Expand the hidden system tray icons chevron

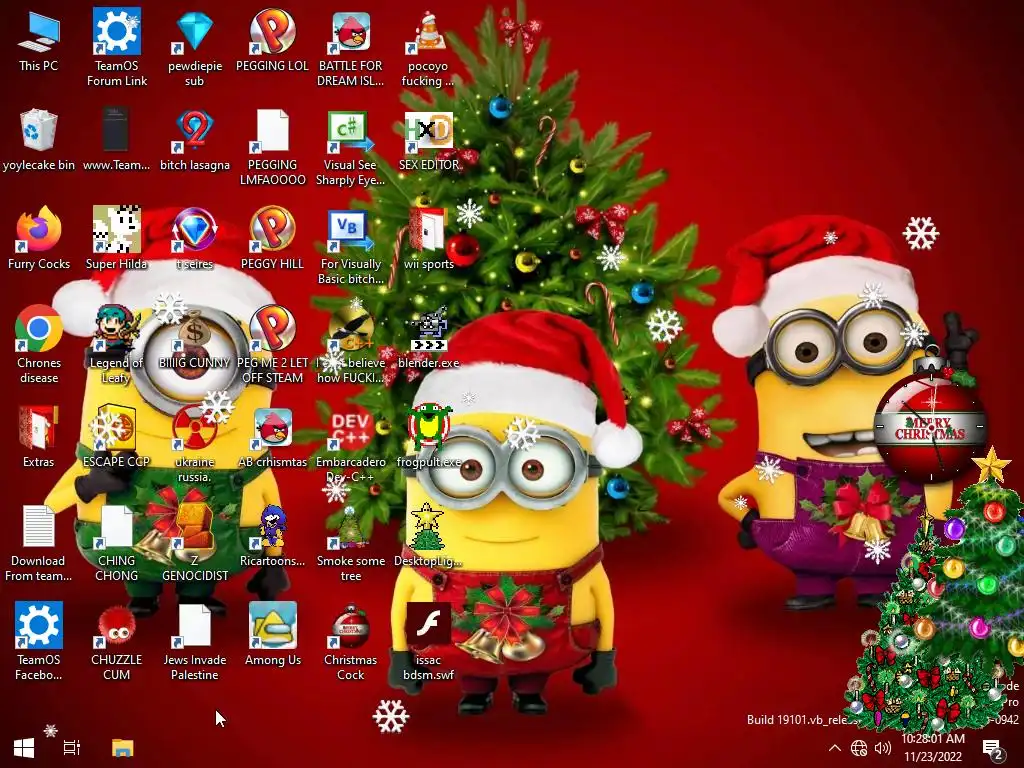coord(835,748)
